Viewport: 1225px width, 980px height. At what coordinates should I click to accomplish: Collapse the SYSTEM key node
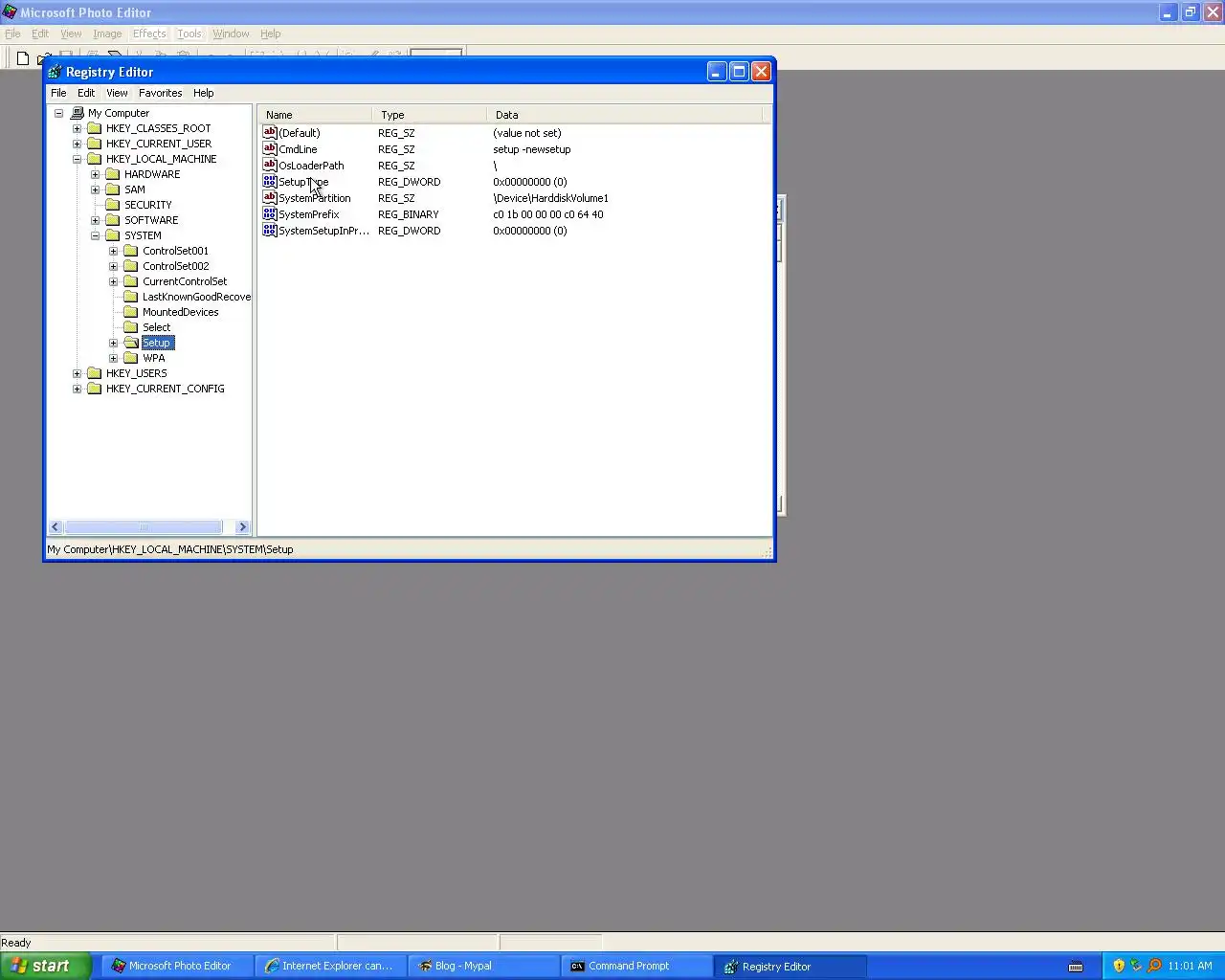(96, 235)
